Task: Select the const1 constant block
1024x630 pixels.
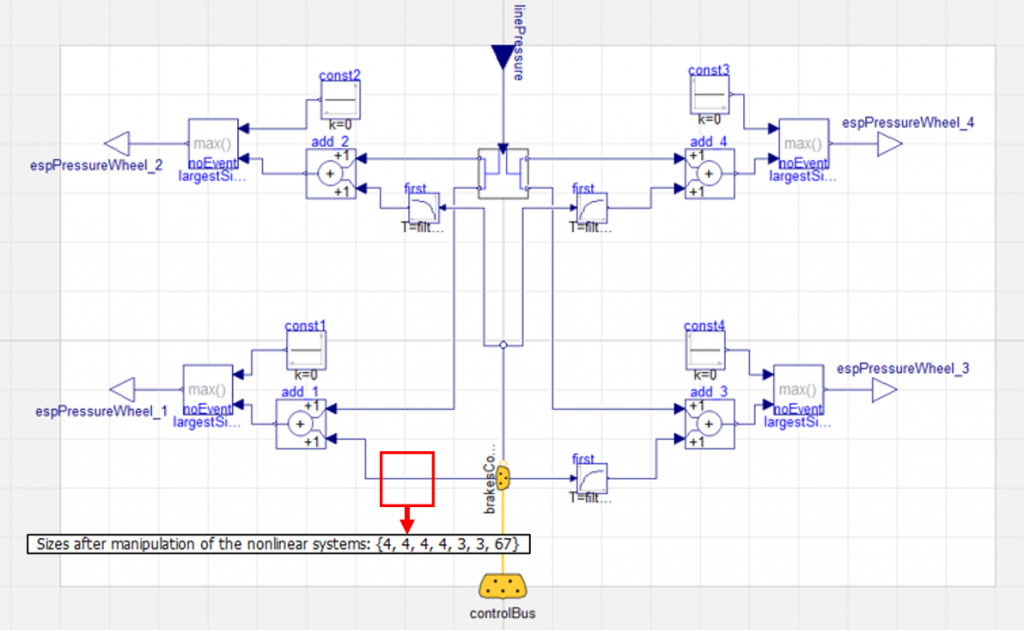Action: point(306,350)
